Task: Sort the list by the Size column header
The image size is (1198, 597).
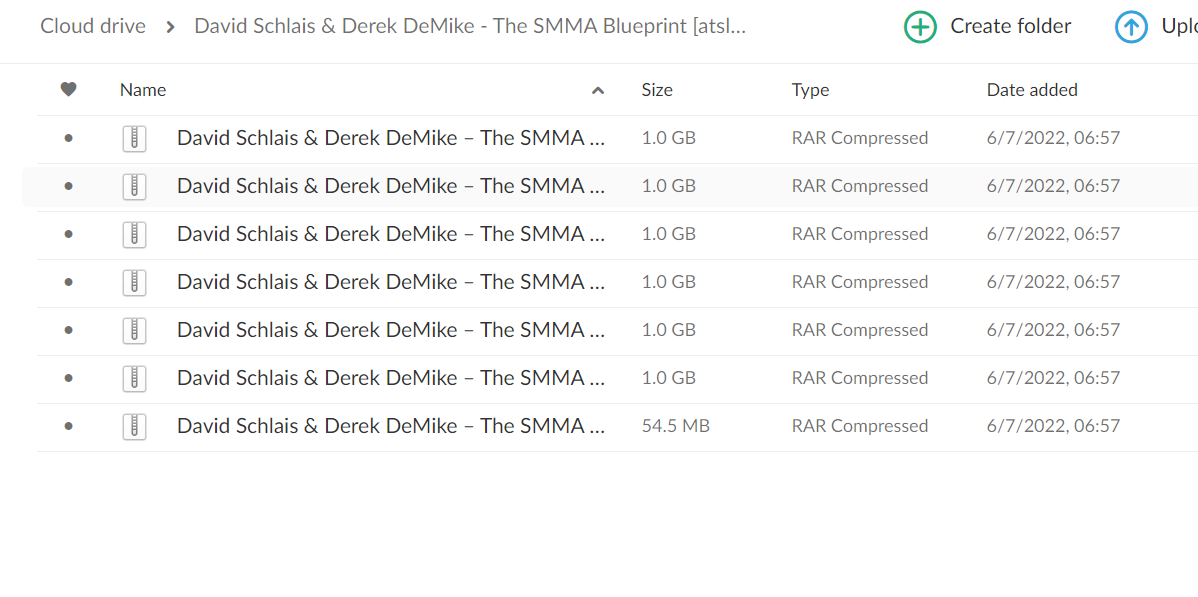Action: [657, 90]
